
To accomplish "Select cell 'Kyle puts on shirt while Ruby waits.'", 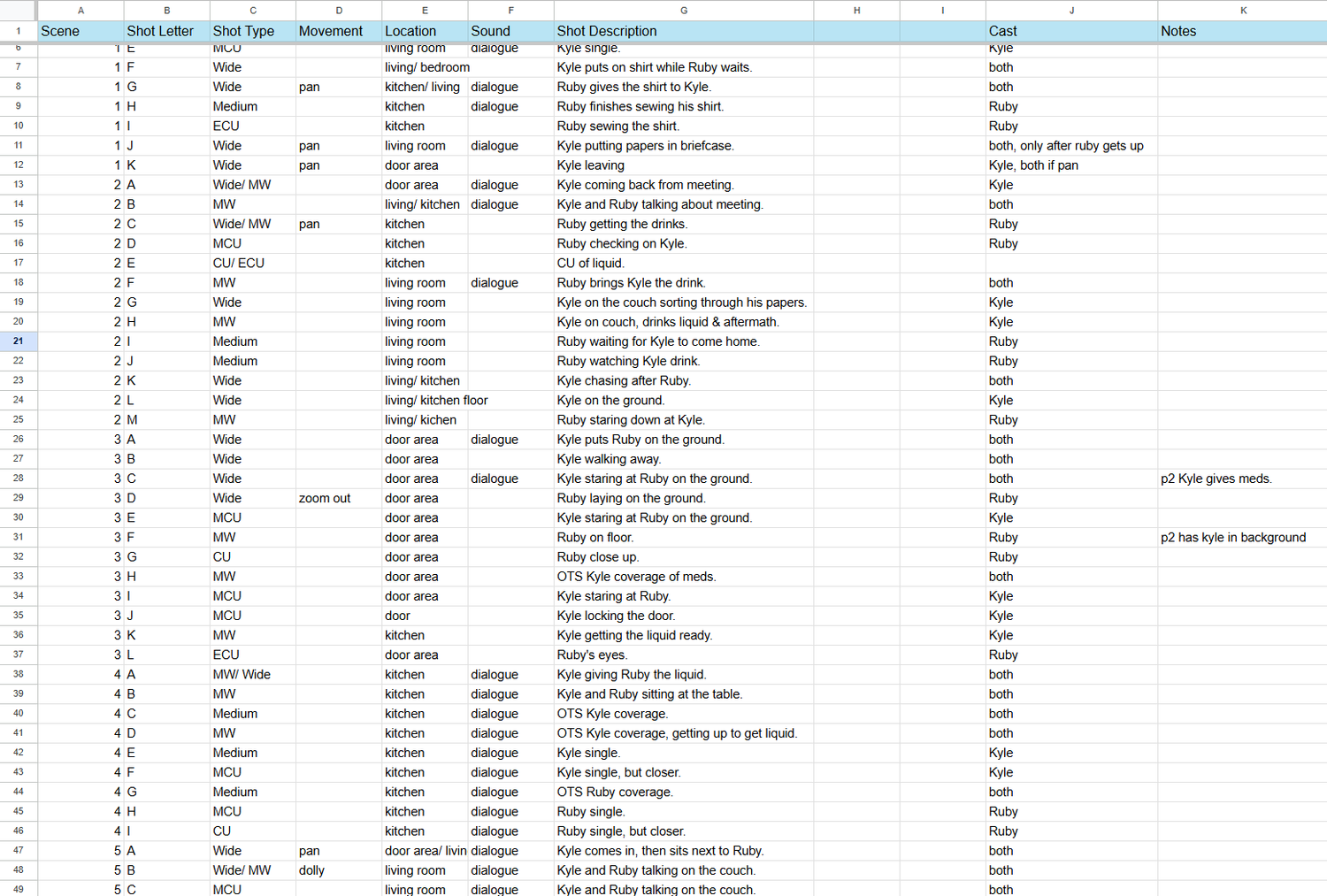I will (683, 67).
